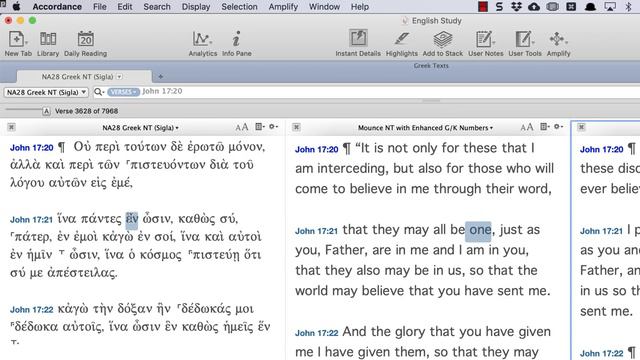Open the Display menu
Screen dimensions: 640x360
[x=196, y=7]
